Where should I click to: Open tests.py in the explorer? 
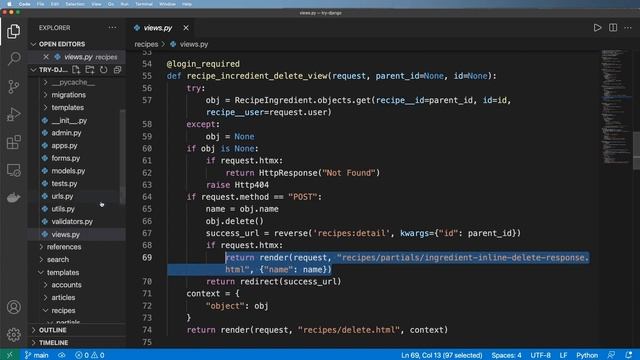[64, 184]
